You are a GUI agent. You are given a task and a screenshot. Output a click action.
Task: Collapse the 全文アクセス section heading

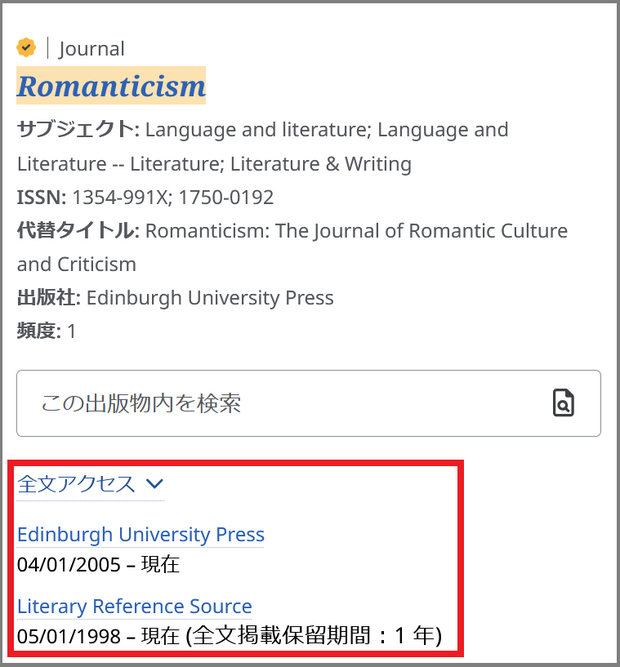[76, 484]
